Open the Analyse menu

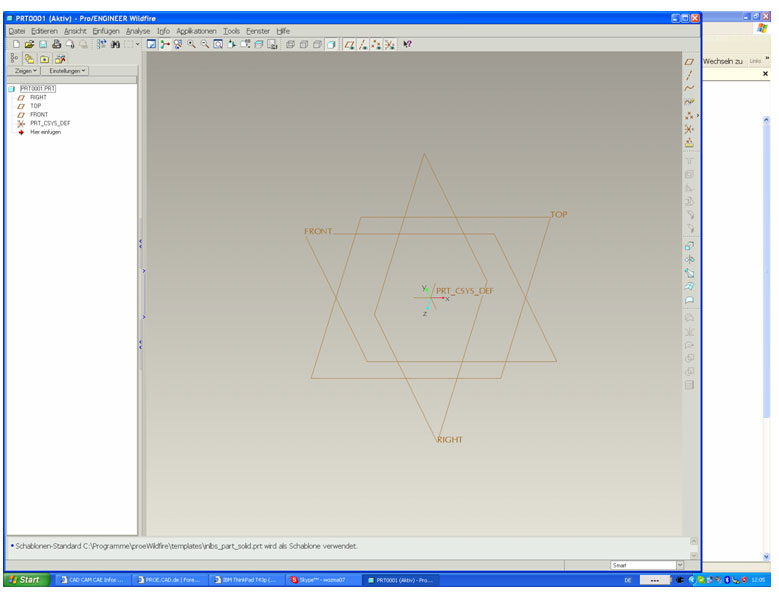tap(138, 31)
